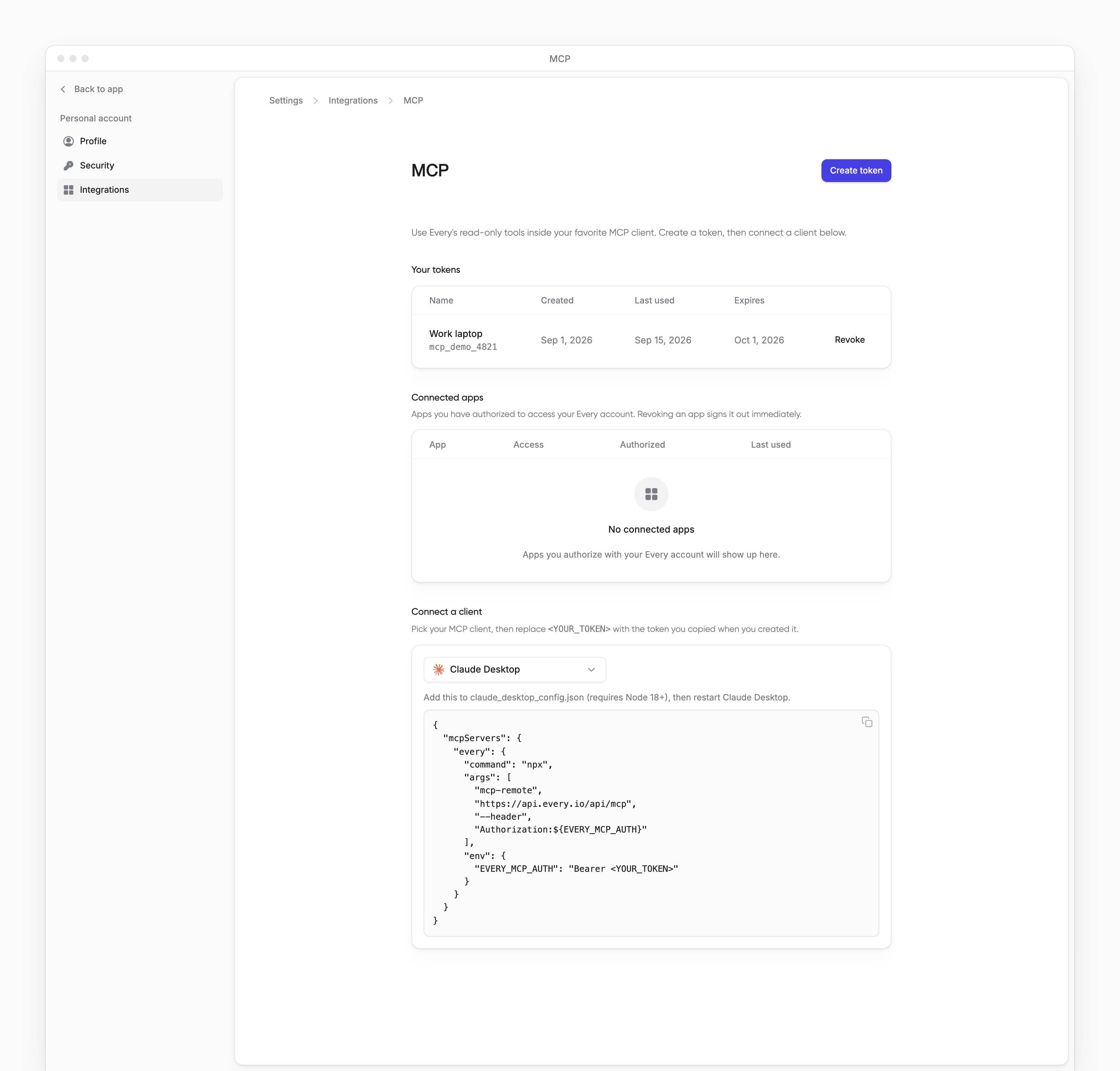Click the MCP breadcrumb item
The height and width of the screenshot is (1071, 1120).
(413, 100)
